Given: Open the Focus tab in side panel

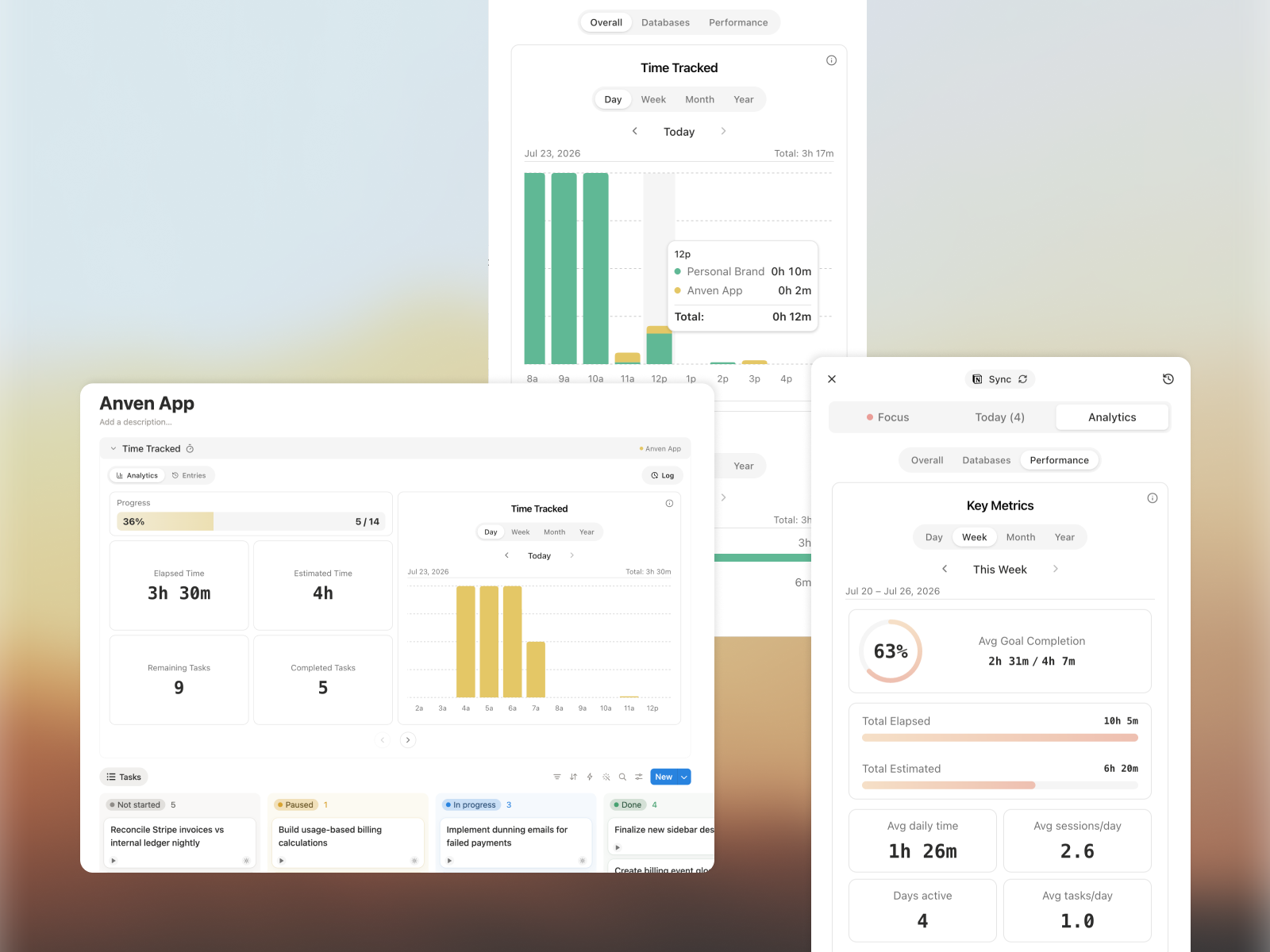Looking at the screenshot, I should point(887,417).
